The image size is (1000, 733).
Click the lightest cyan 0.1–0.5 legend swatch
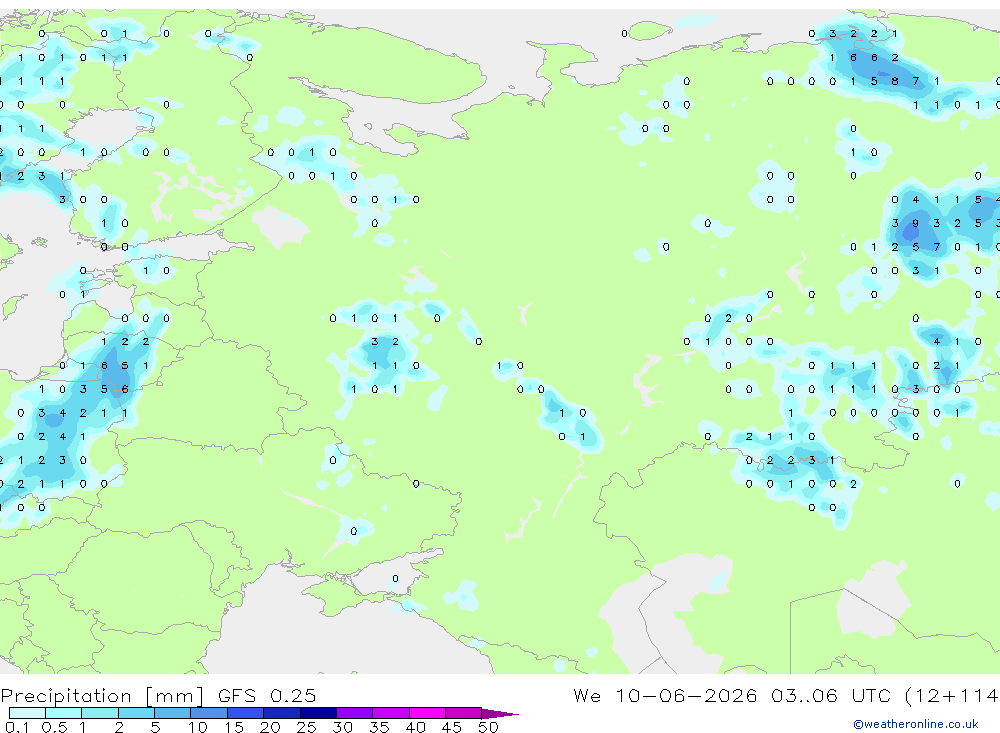click(x=27, y=713)
